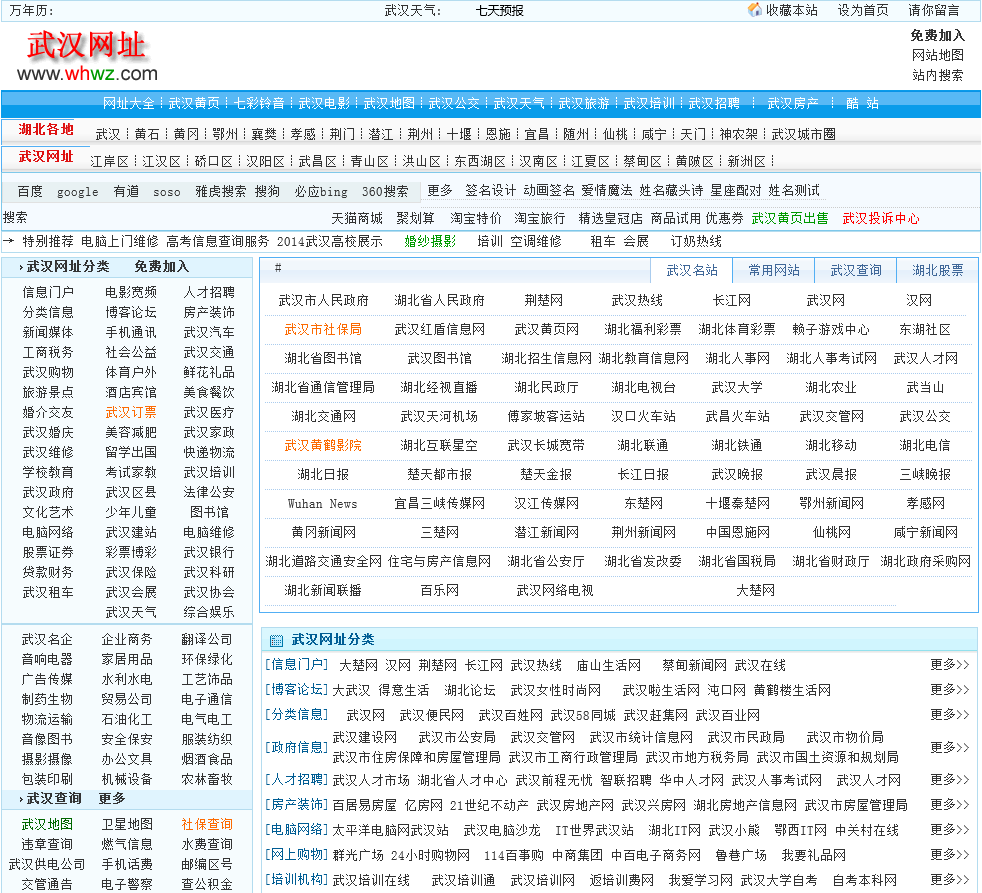The height and width of the screenshot is (893, 982).
Task: Choose the 必应bing search link
Action: point(321,192)
